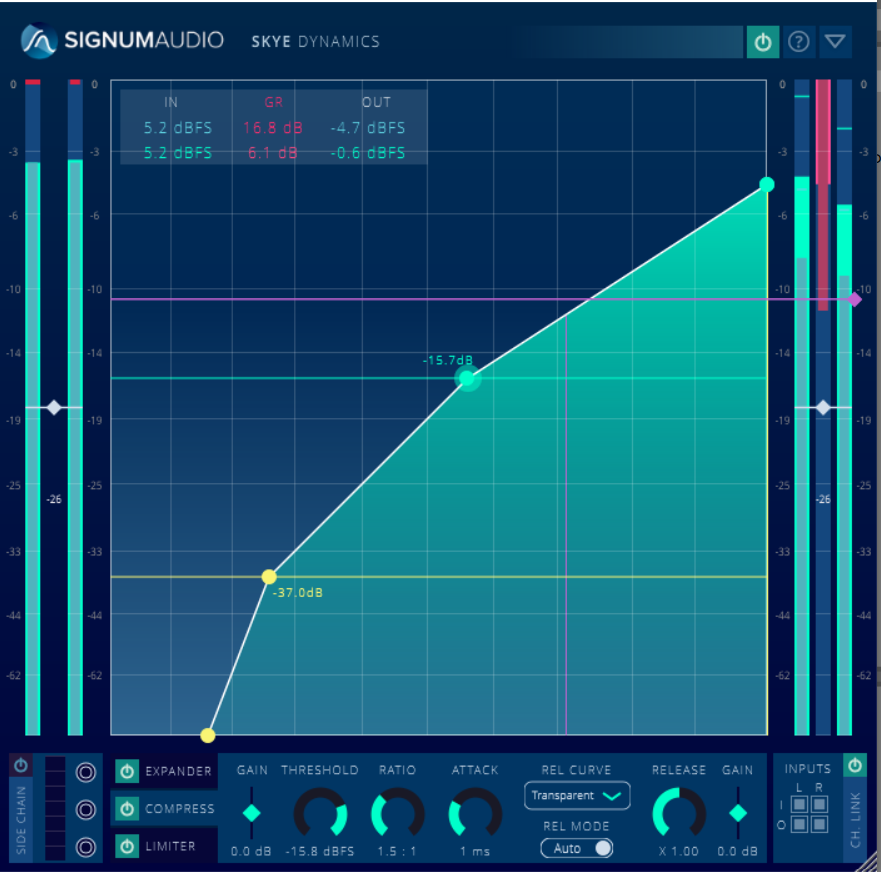
Task: Switch REL MODE to Auto
Action: [x=577, y=847]
